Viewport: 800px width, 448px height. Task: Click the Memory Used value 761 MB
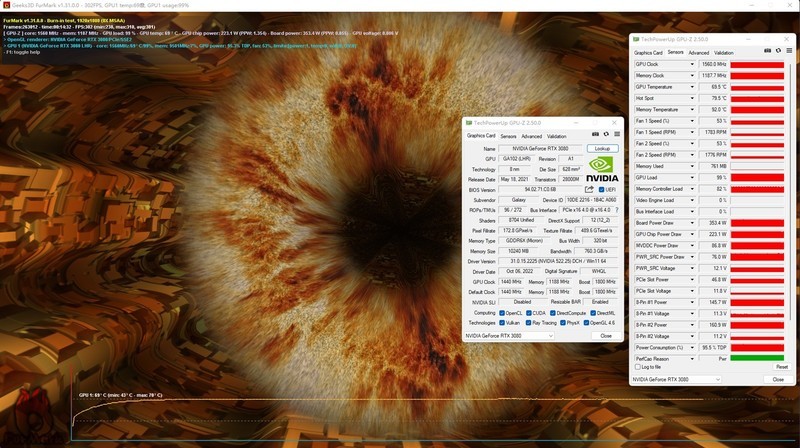click(713, 166)
